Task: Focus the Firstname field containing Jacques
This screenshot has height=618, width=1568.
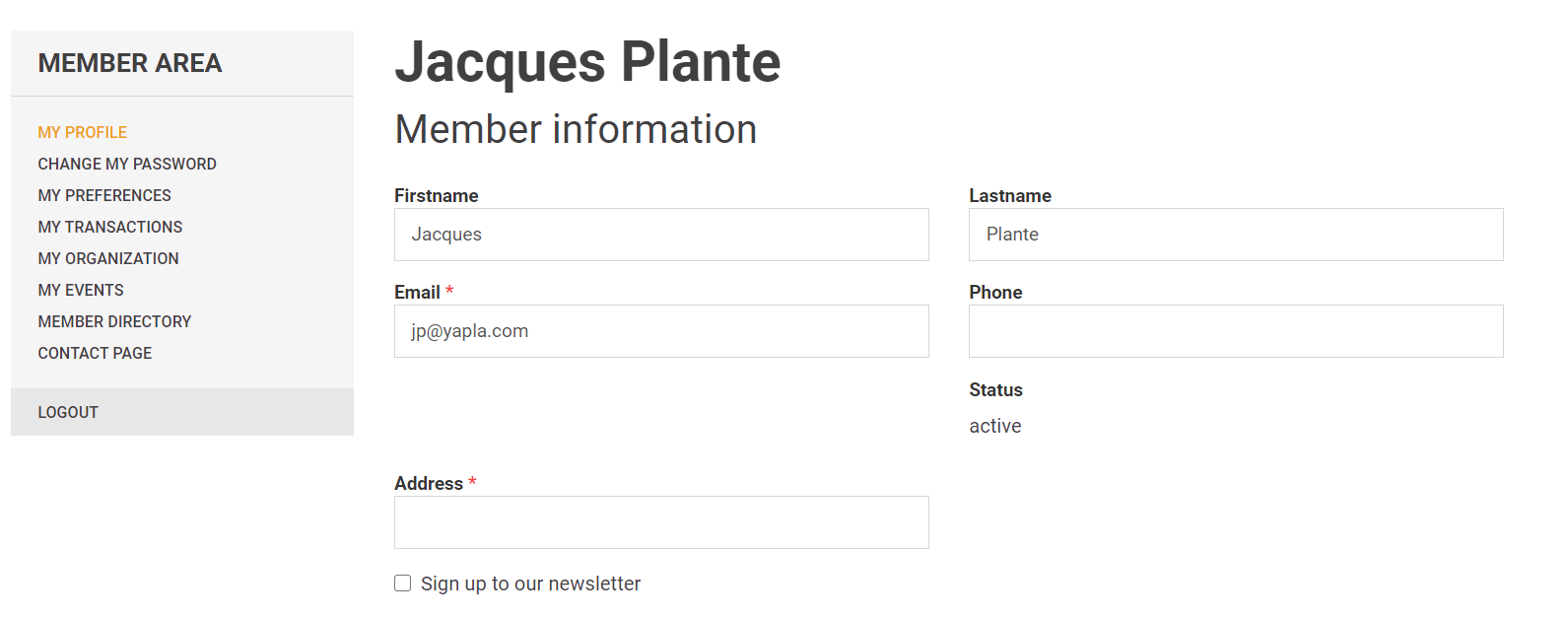Action: tap(661, 235)
